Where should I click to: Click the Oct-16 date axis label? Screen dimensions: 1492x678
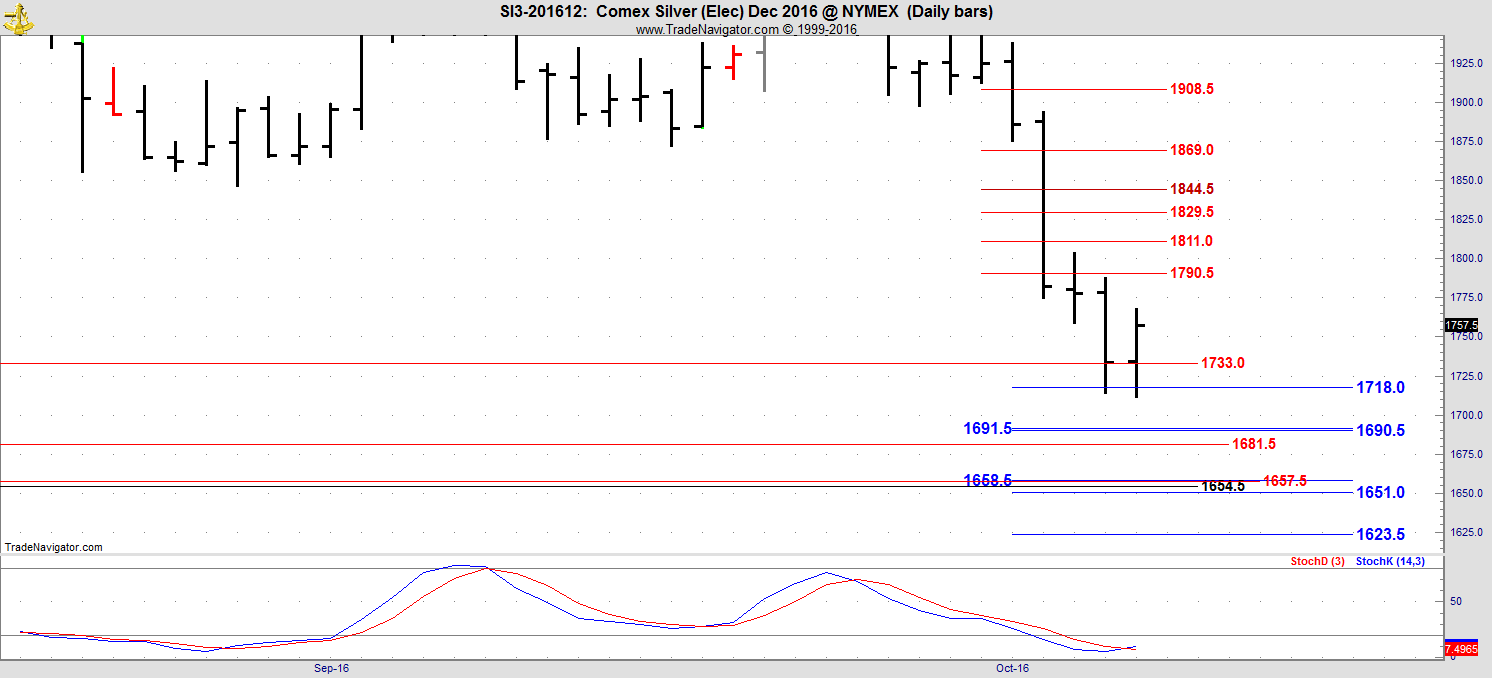1012,667
